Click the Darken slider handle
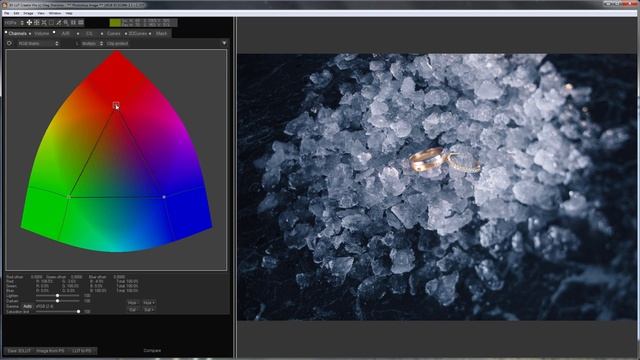 pyautogui.click(x=58, y=301)
